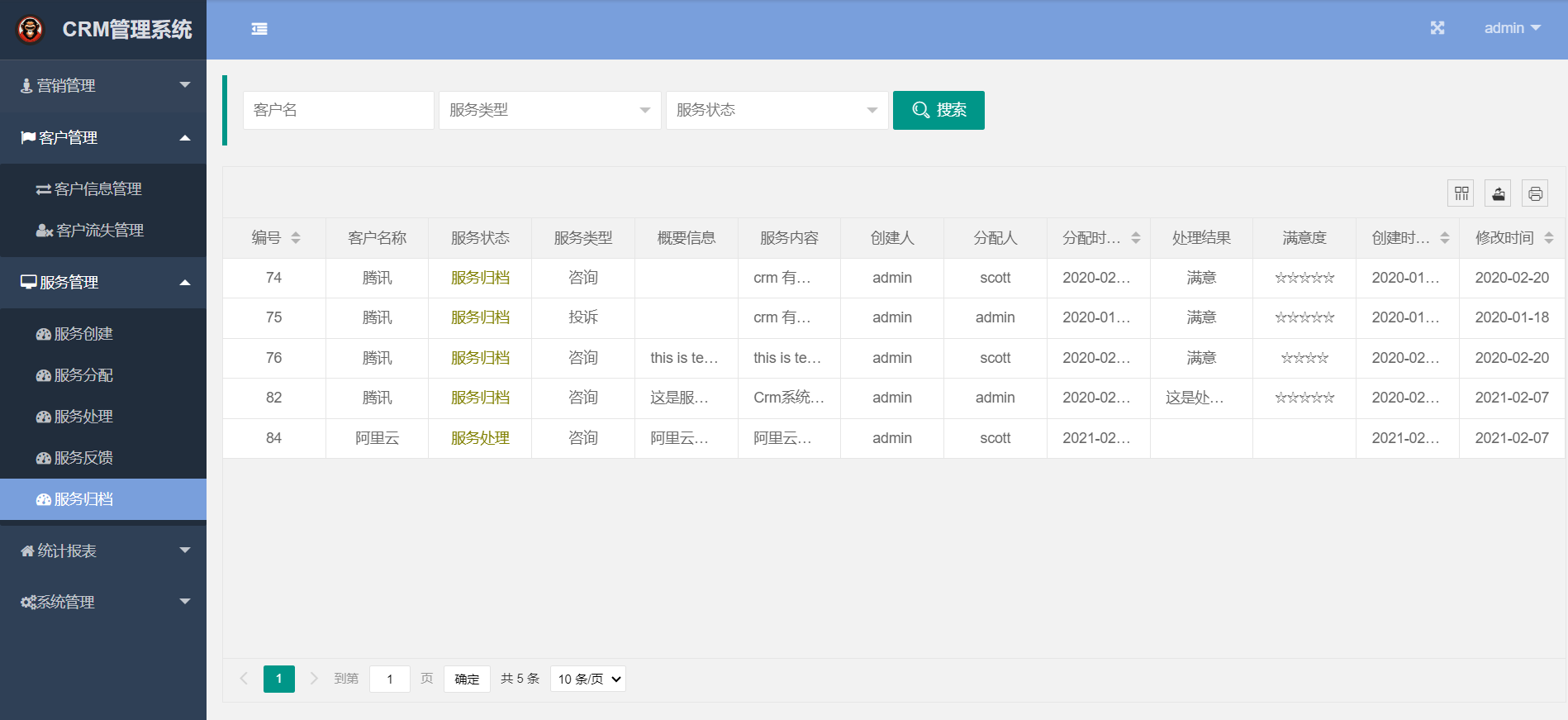The width and height of the screenshot is (1568, 720).
Task: Open 服务反馈 menu item
Action: click(103, 457)
